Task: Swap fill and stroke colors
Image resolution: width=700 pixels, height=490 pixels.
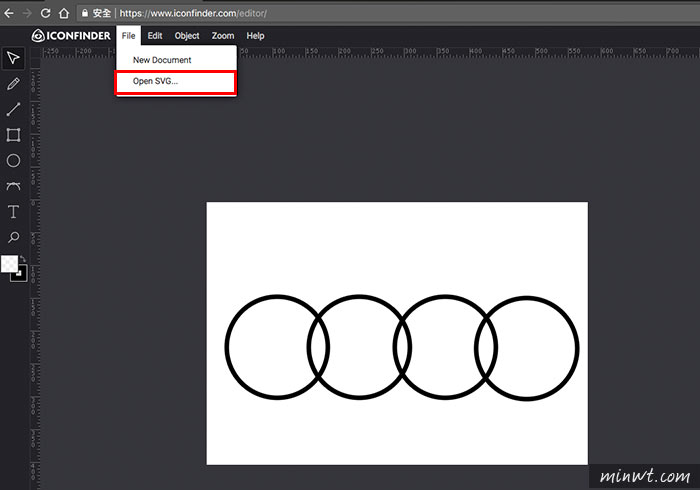Action: pyautogui.click(x=23, y=258)
